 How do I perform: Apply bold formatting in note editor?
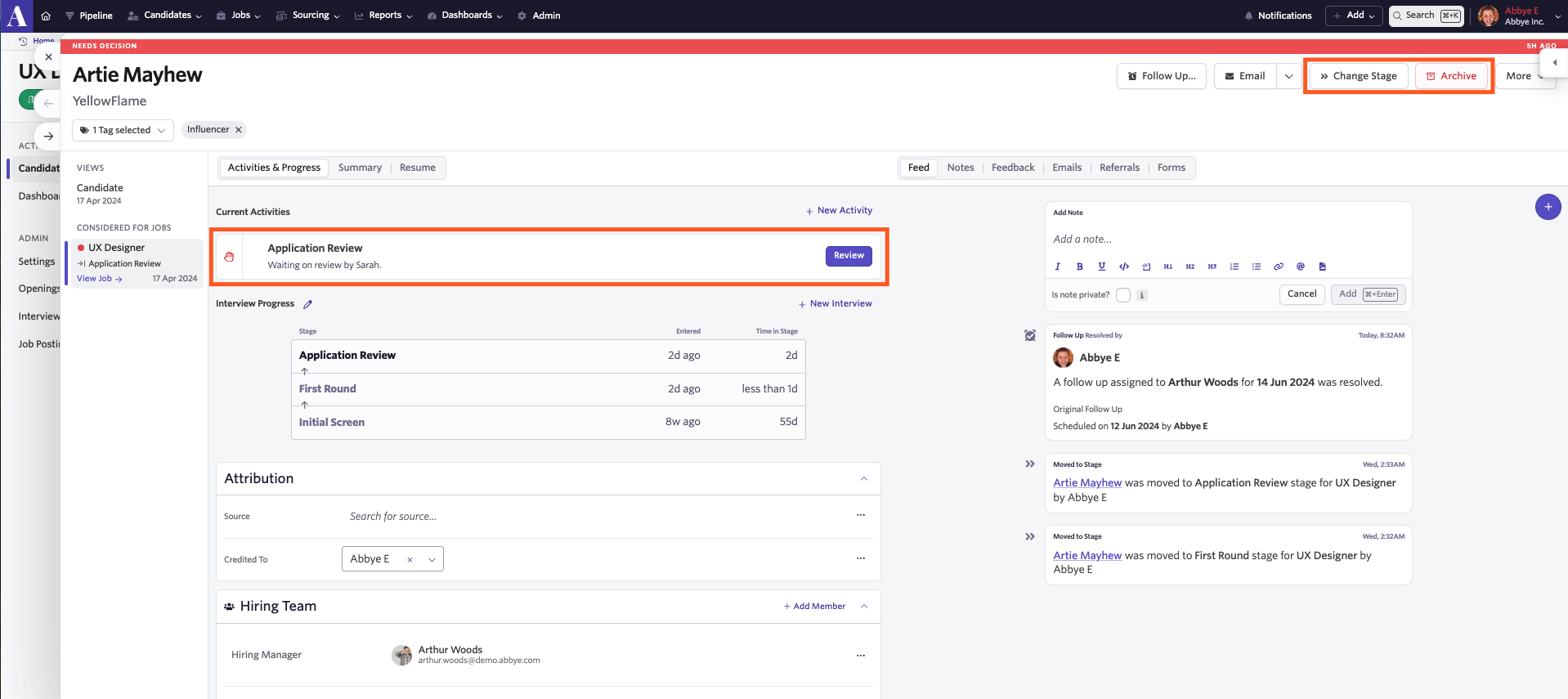pos(1079,267)
